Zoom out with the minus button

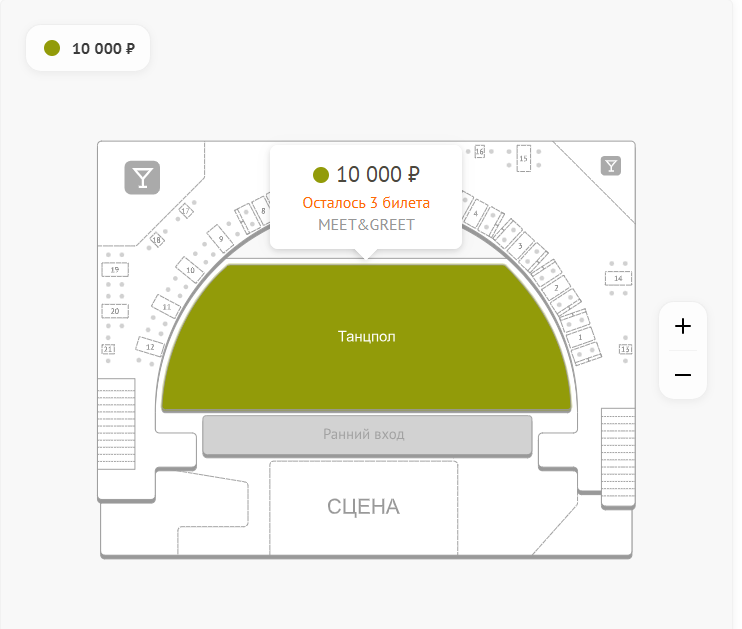pos(683,375)
